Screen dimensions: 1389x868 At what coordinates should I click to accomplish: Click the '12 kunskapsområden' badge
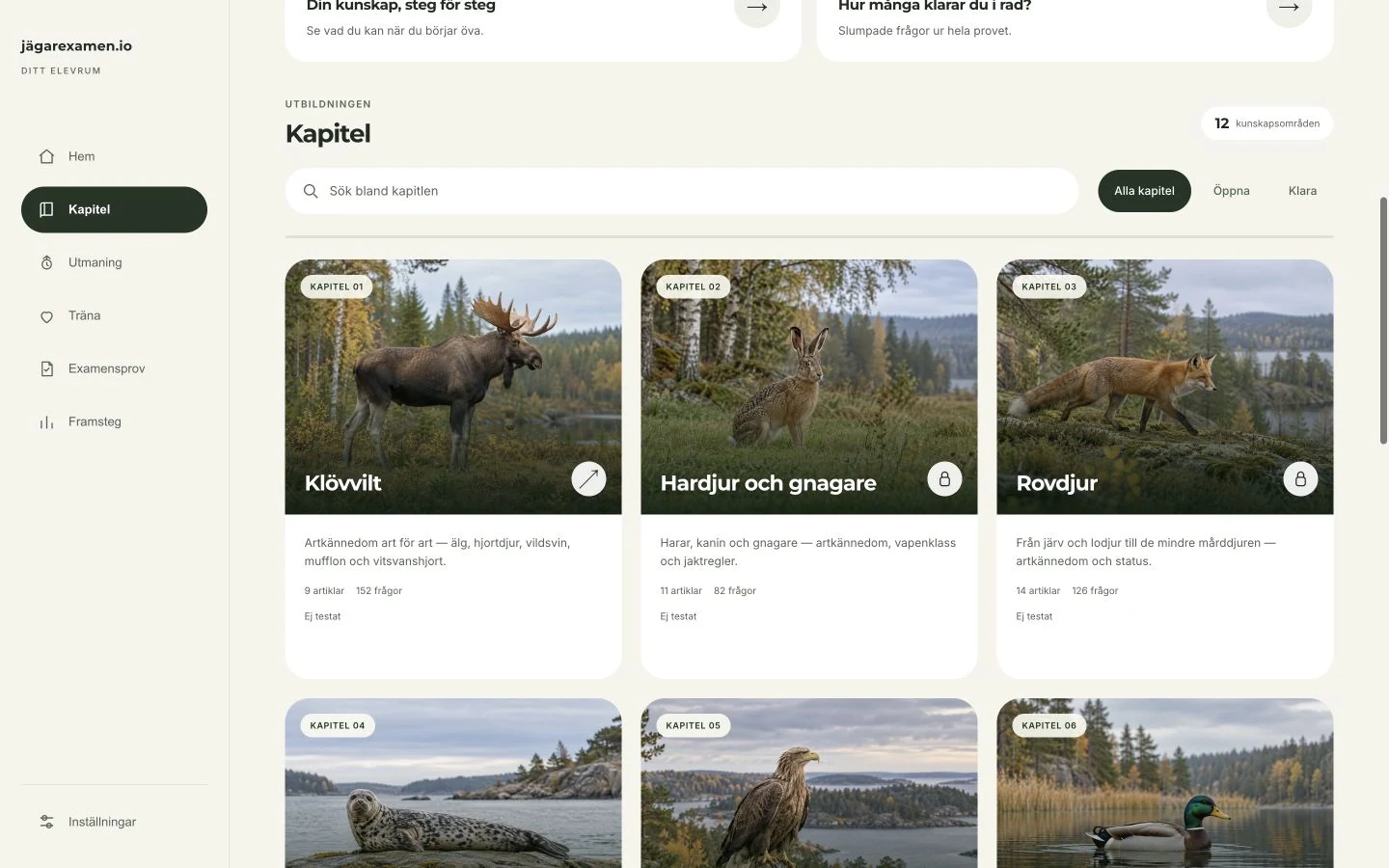[x=1267, y=123]
